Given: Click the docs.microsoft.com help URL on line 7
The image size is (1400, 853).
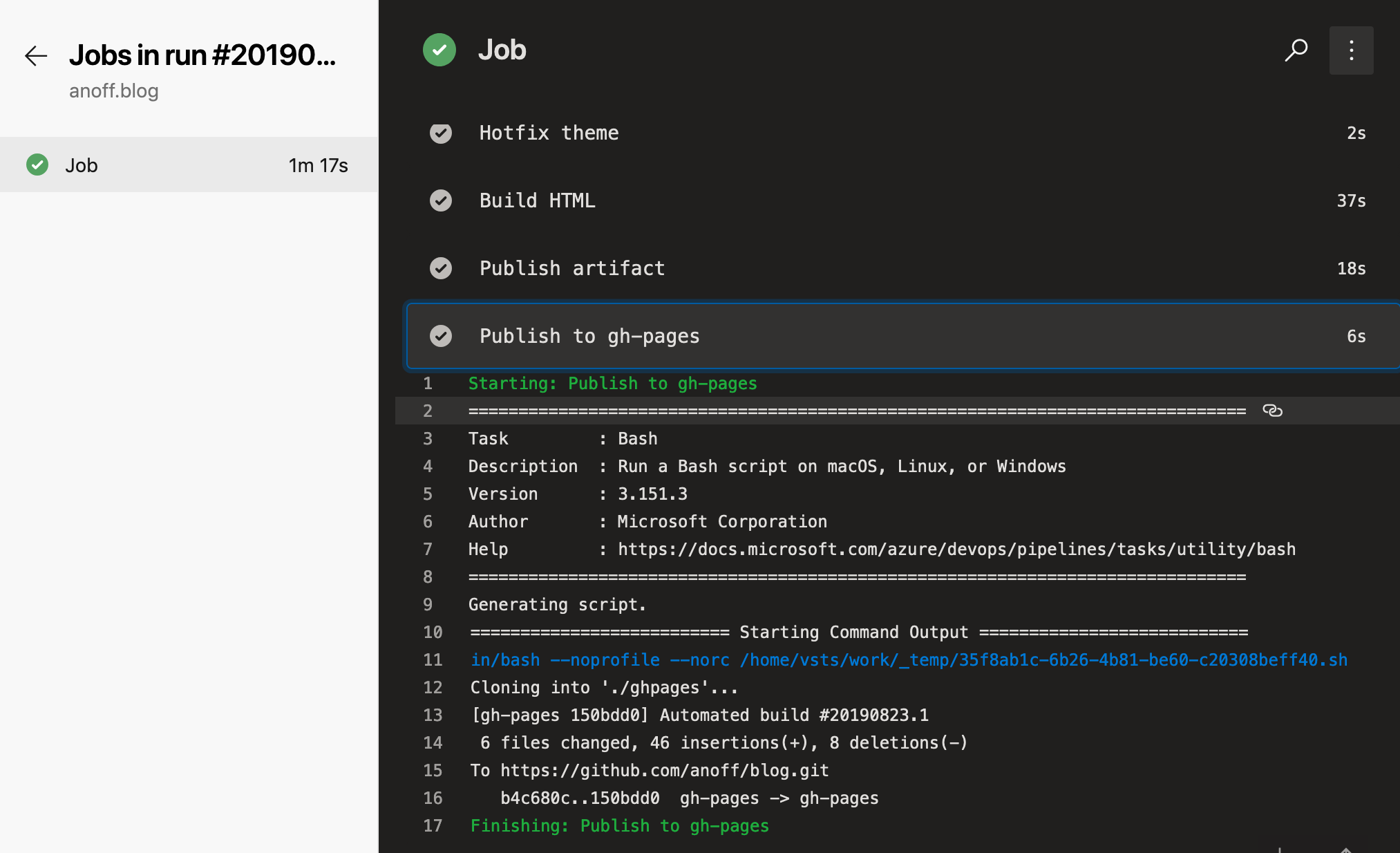Looking at the screenshot, I should coord(956,549).
